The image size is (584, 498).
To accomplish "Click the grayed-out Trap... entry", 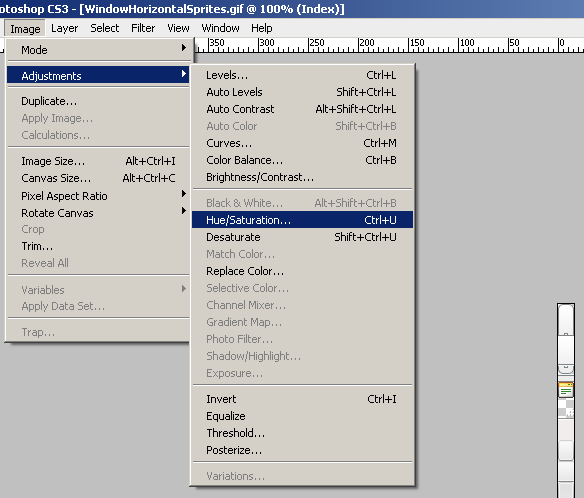I will tap(98, 332).
